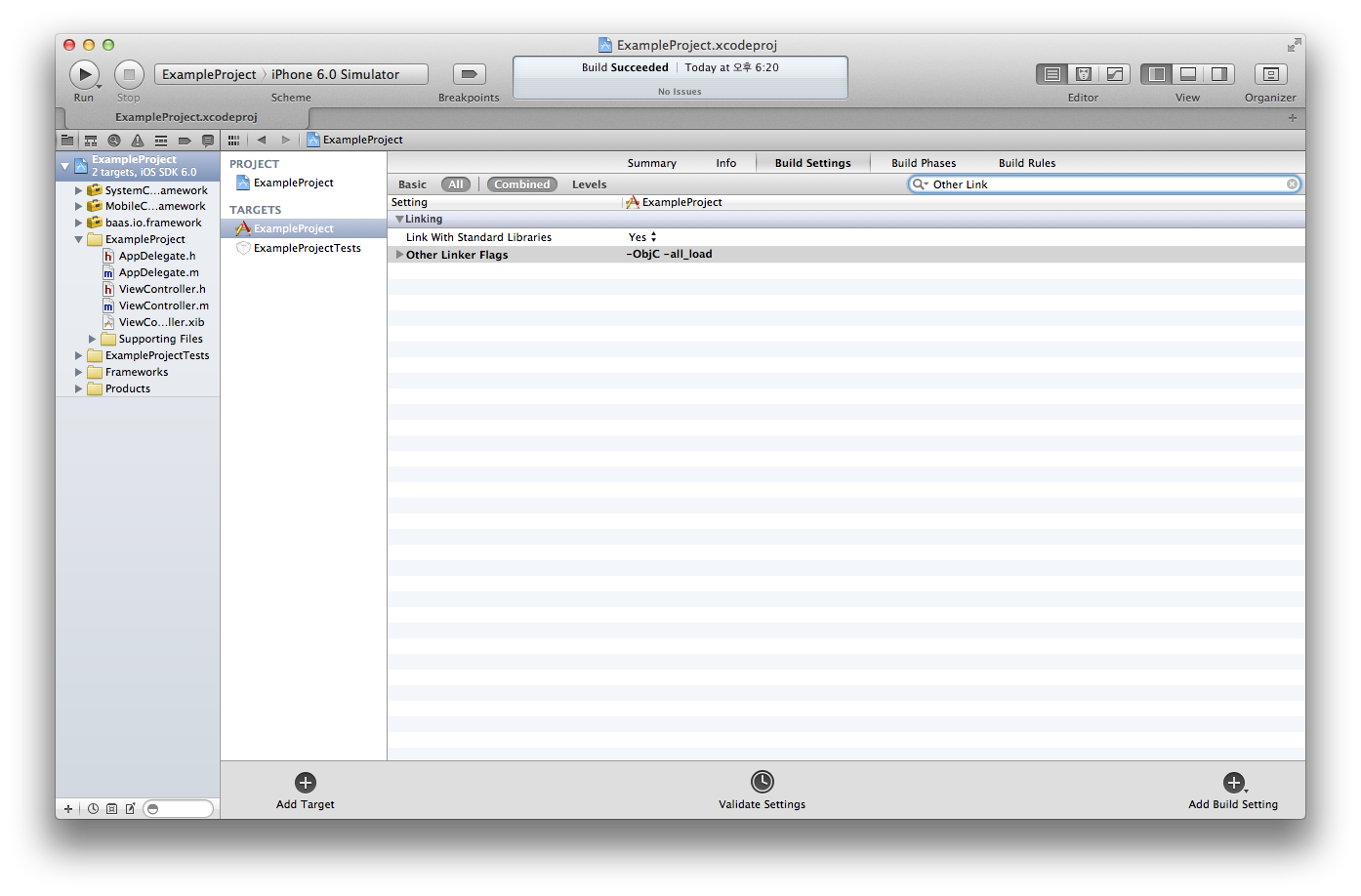
Task: Add a new editor tab with plus
Action: 1293,118
